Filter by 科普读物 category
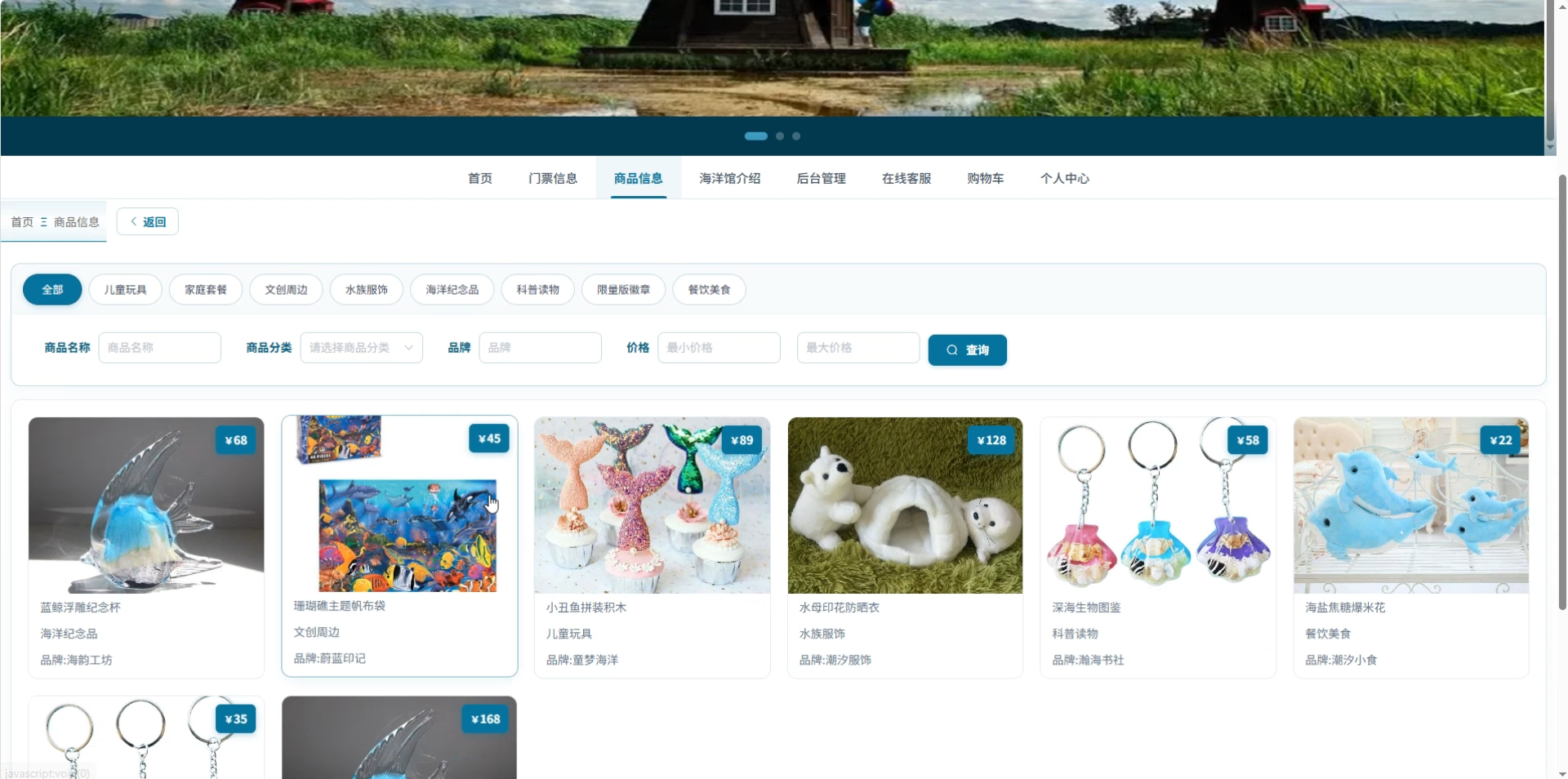 538,290
